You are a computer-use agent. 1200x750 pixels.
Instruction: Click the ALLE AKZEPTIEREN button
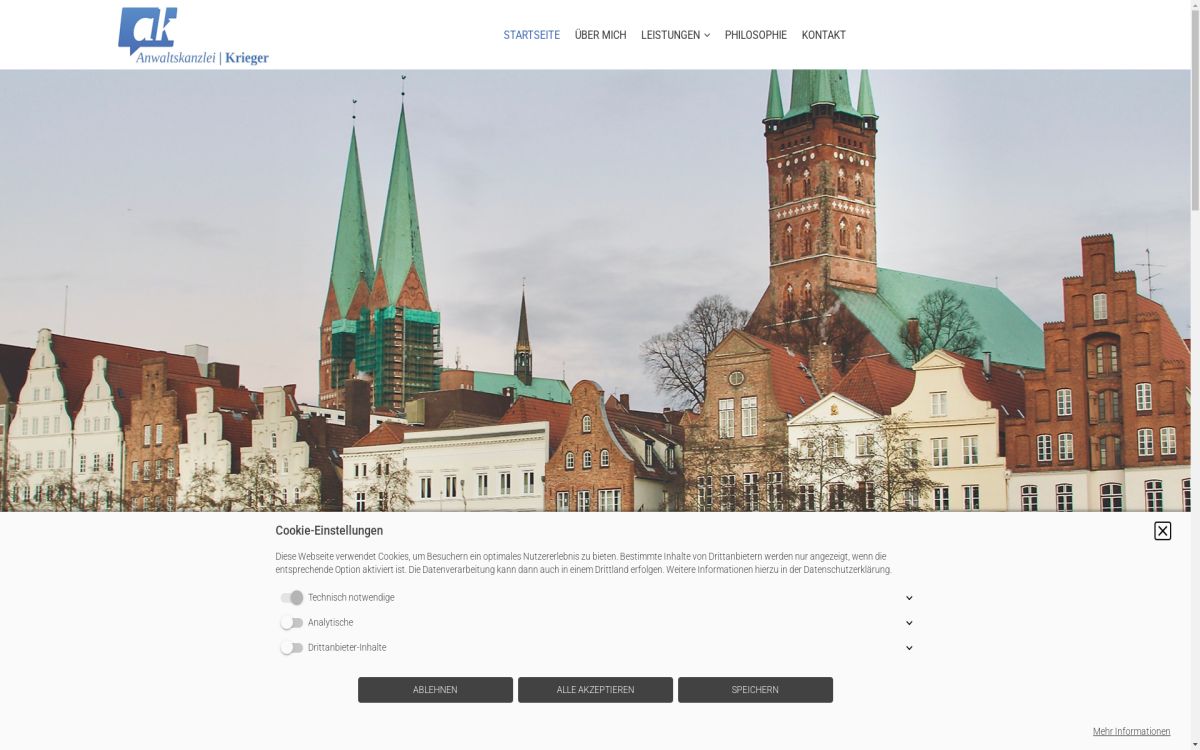point(595,689)
